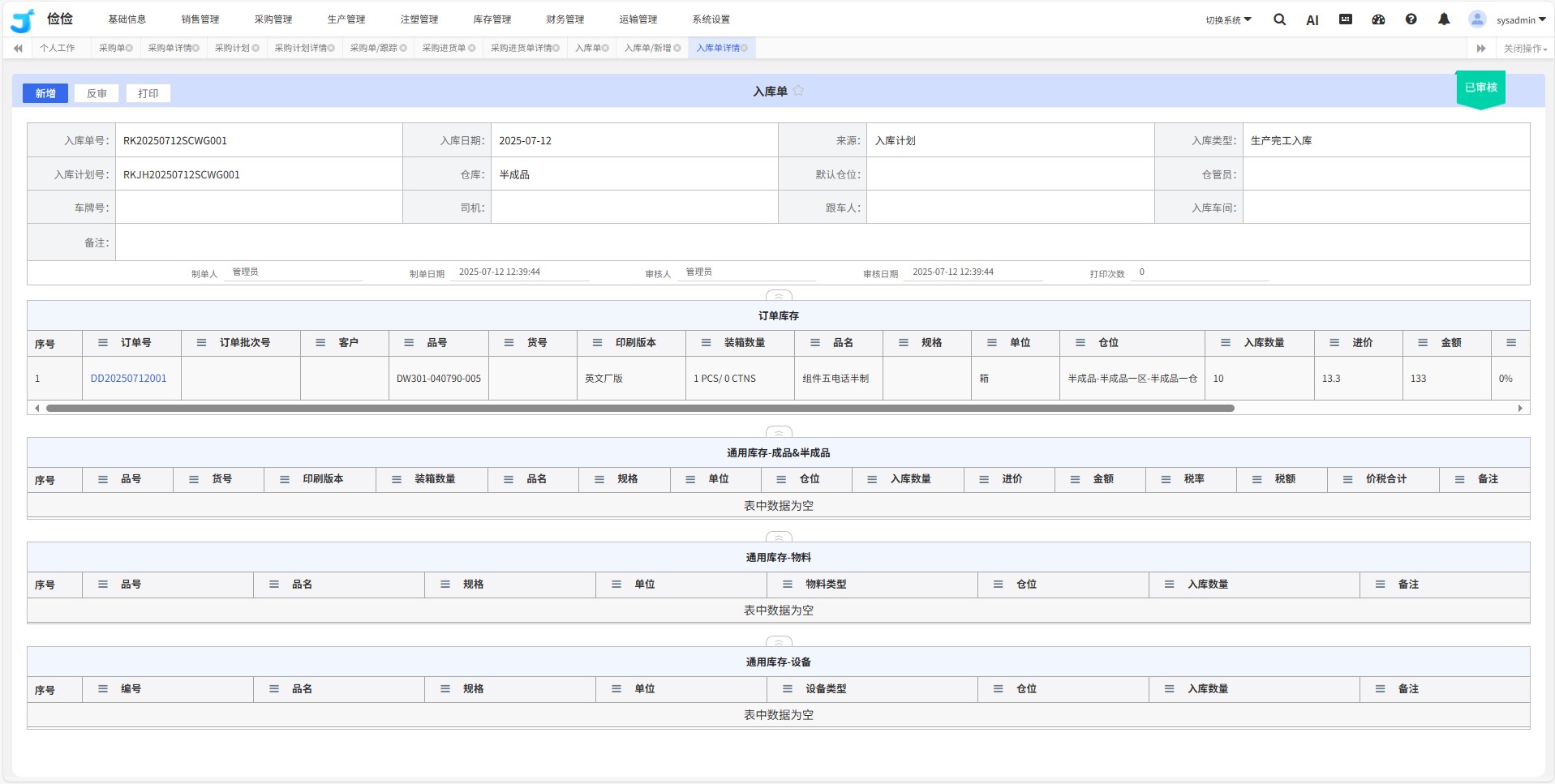Click the 反审 button
1555x784 pixels.
coord(97,93)
